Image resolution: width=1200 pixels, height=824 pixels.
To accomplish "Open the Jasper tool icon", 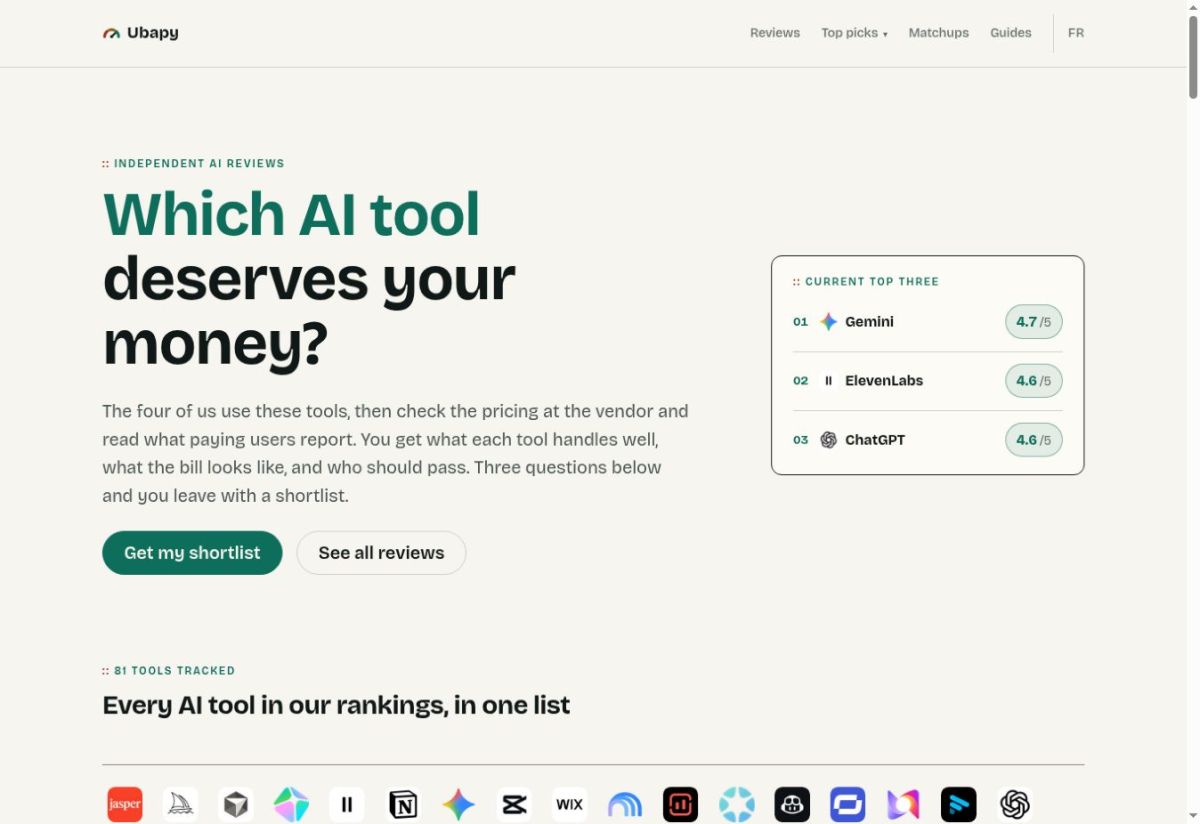I will click(x=125, y=804).
